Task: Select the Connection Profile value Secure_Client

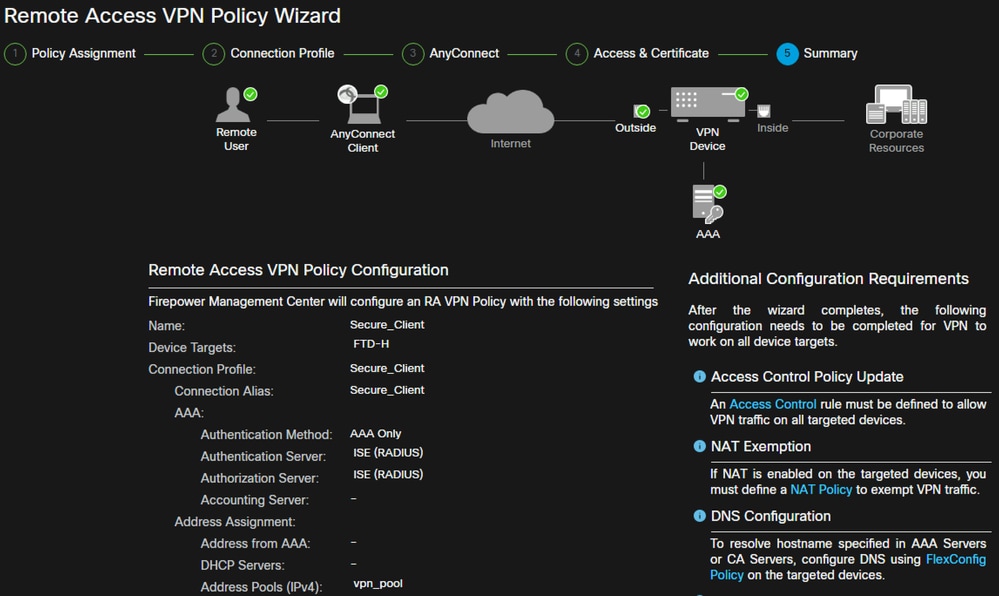Action: tap(387, 368)
